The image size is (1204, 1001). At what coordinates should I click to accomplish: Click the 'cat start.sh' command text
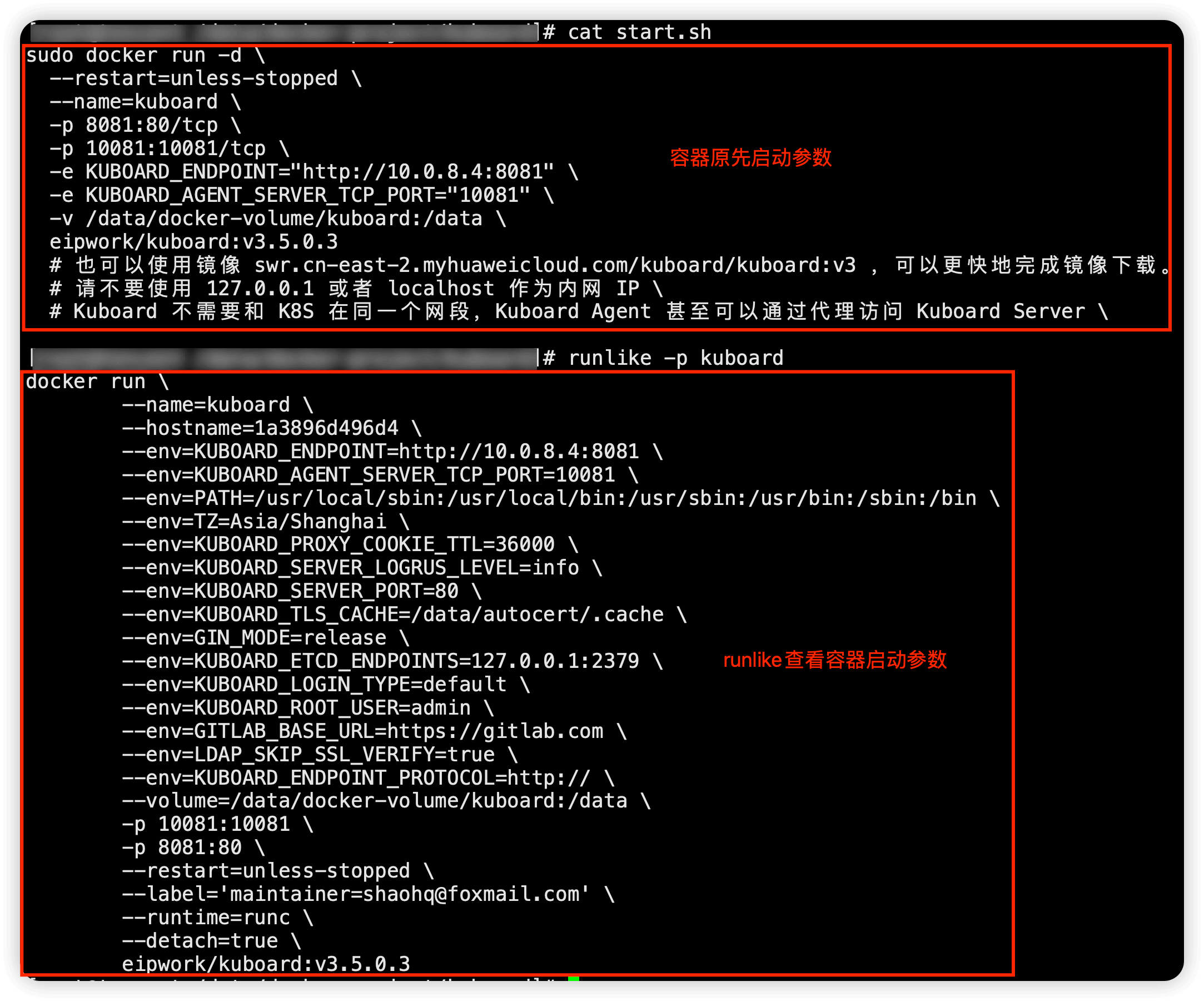point(639,32)
